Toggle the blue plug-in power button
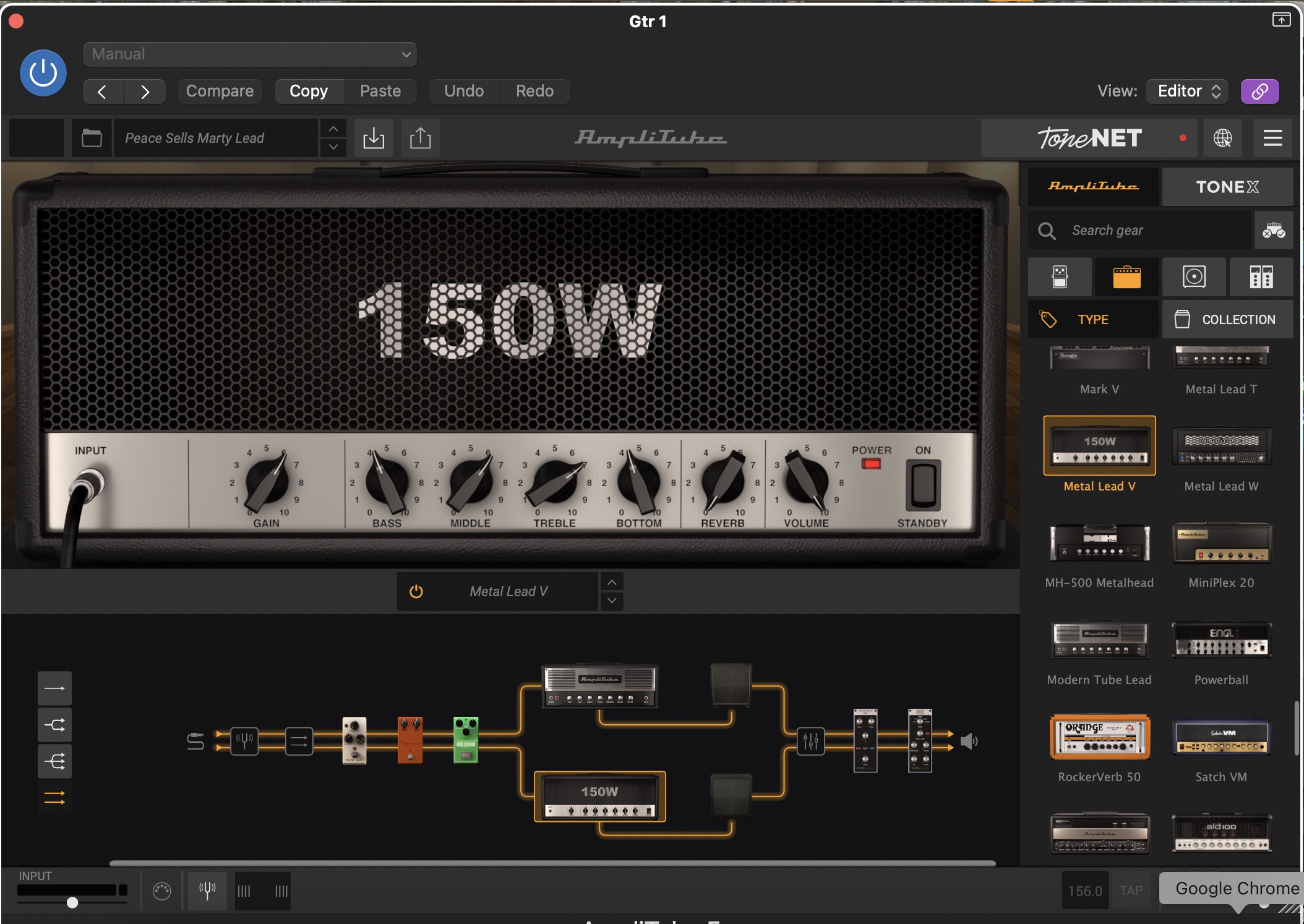 coord(43,74)
